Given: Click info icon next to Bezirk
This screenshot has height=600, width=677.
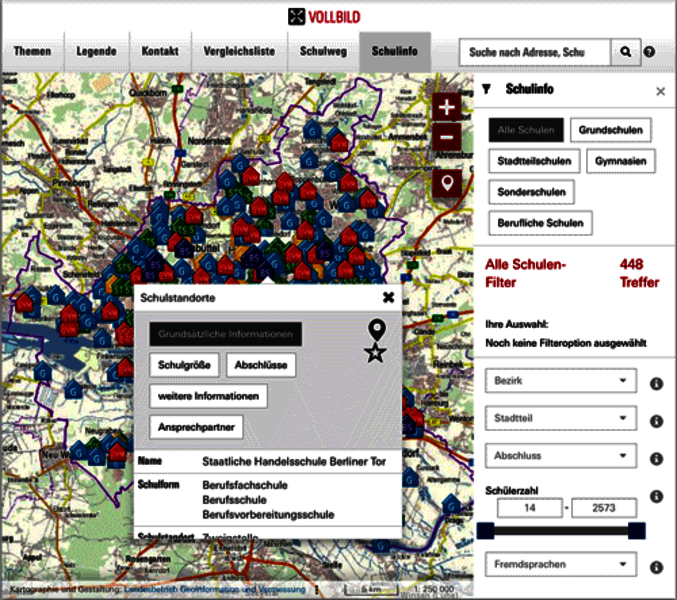Looking at the screenshot, I should pos(657,383).
